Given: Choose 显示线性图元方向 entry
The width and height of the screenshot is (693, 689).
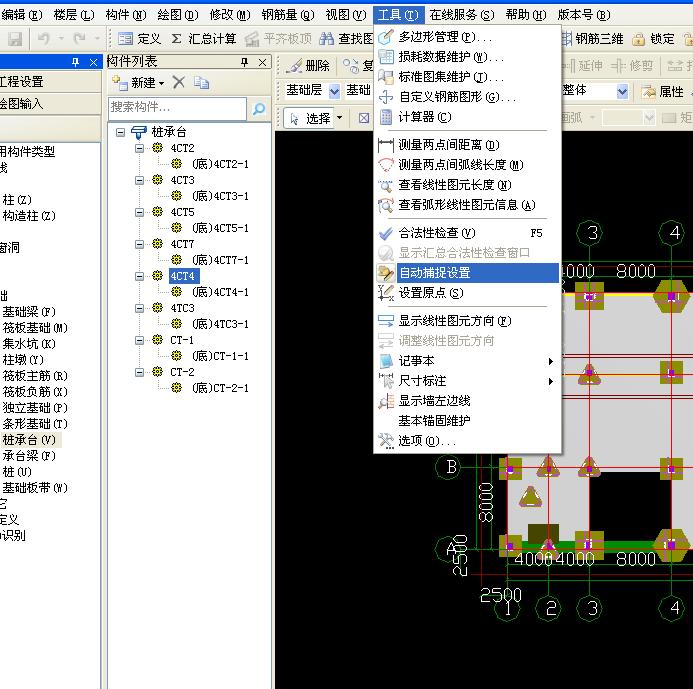Looking at the screenshot, I should click(x=467, y=321).
